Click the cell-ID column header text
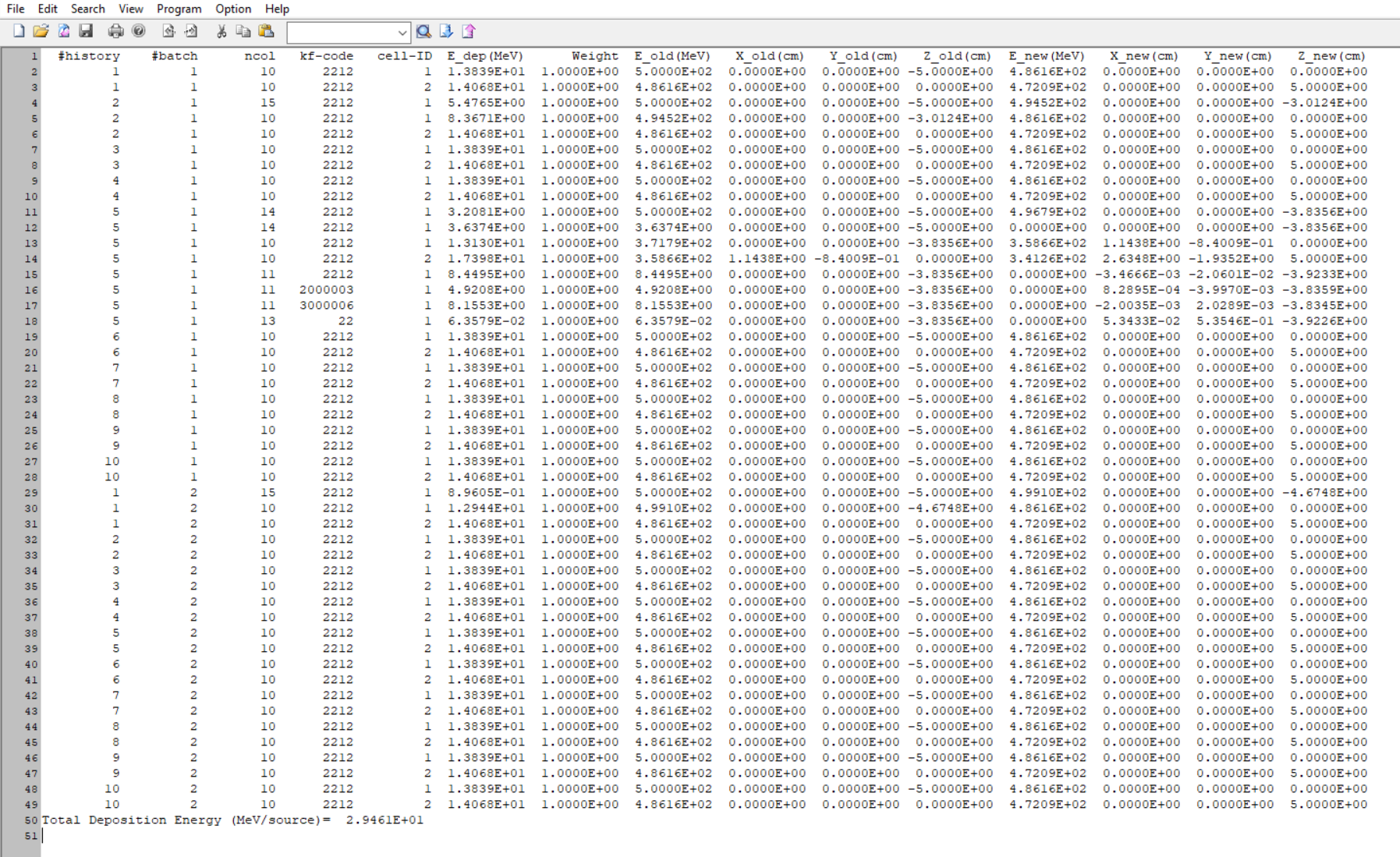1400x857 pixels. coord(405,56)
